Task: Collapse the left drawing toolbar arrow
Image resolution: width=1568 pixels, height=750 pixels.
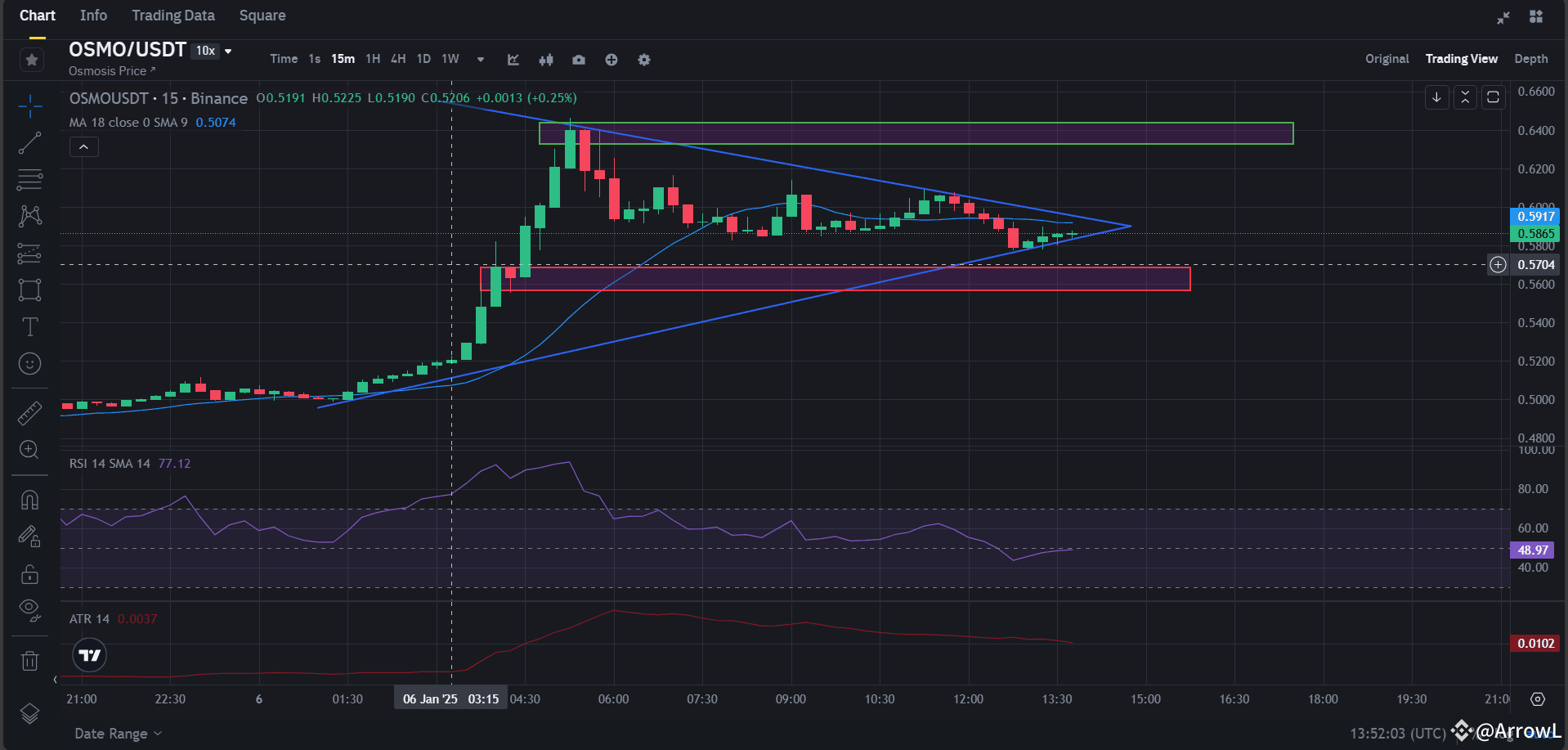Action: 55,680
